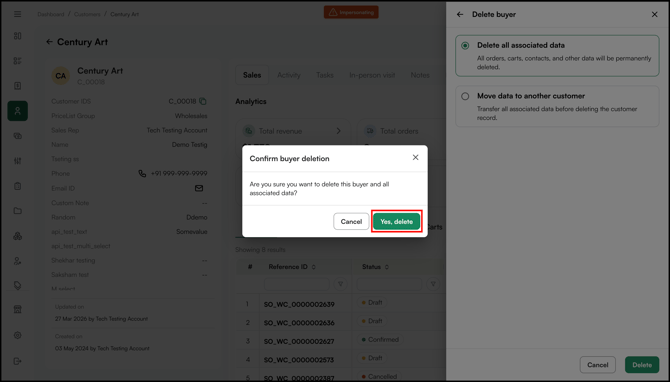The width and height of the screenshot is (670, 382).
Task: Open Status column filter icon
Action: (433, 284)
